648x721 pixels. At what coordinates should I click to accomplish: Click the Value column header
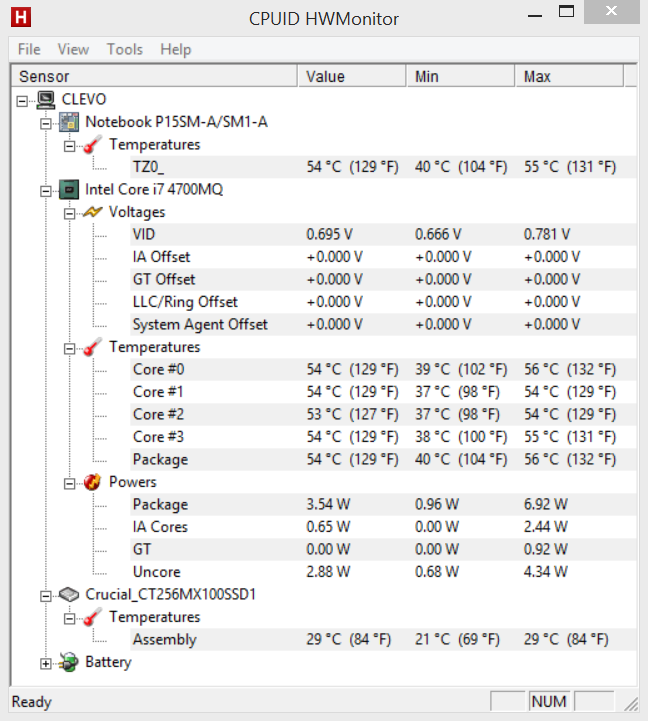point(352,76)
